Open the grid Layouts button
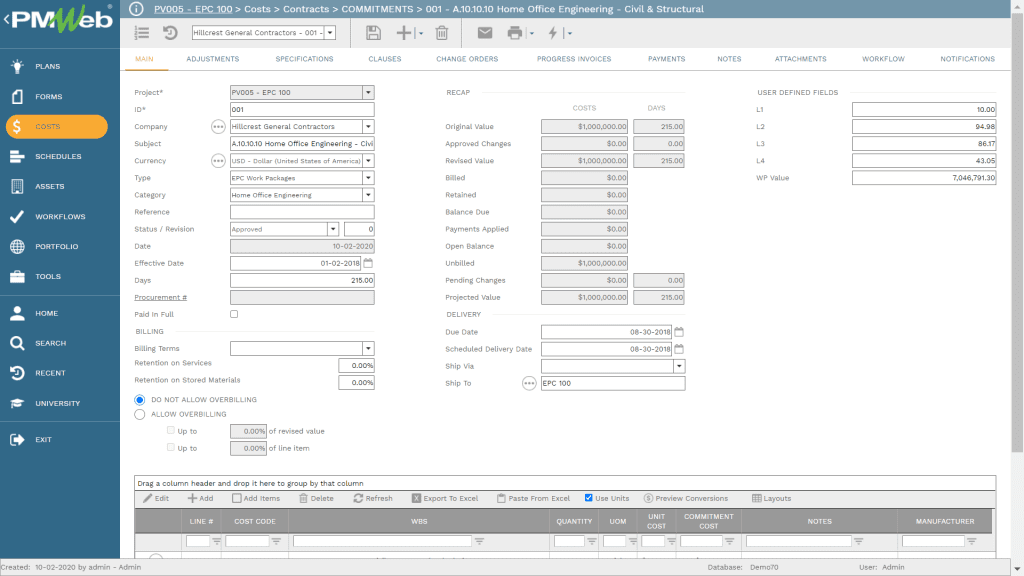1024x576 pixels. point(771,498)
